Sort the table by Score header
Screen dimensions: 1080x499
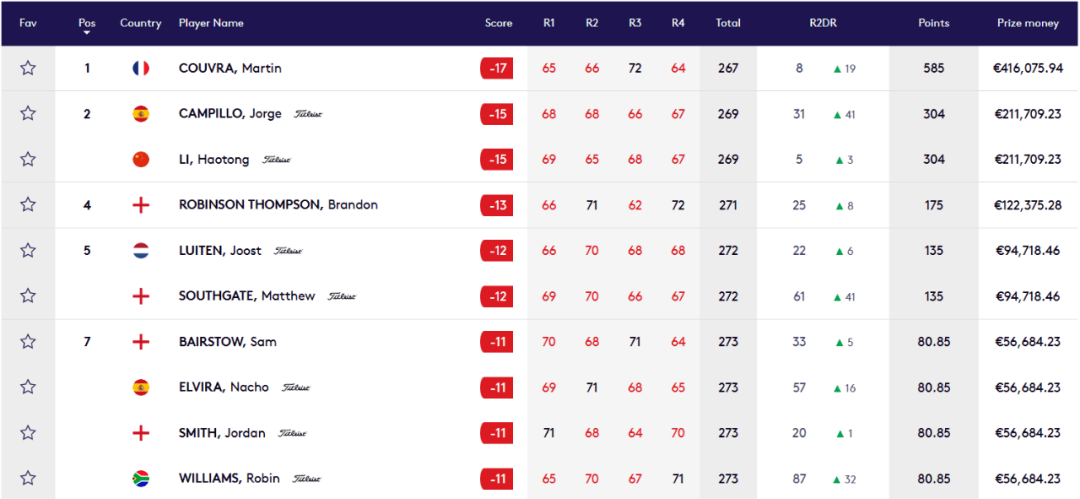pos(499,23)
